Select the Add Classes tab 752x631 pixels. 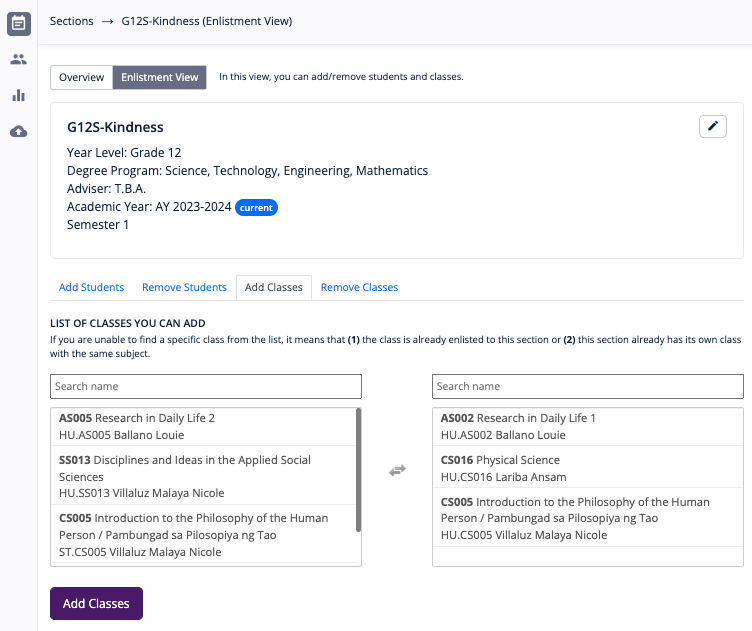(273, 287)
